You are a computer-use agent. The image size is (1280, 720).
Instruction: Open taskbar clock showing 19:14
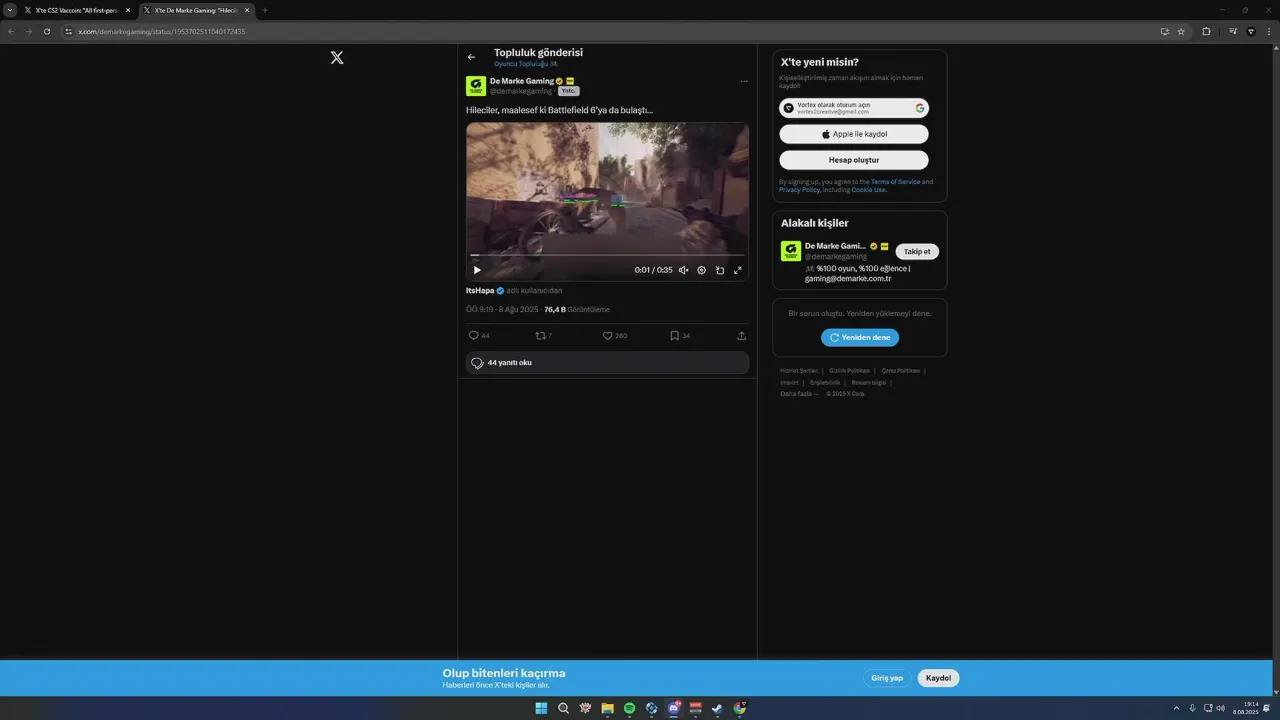click(1245, 708)
